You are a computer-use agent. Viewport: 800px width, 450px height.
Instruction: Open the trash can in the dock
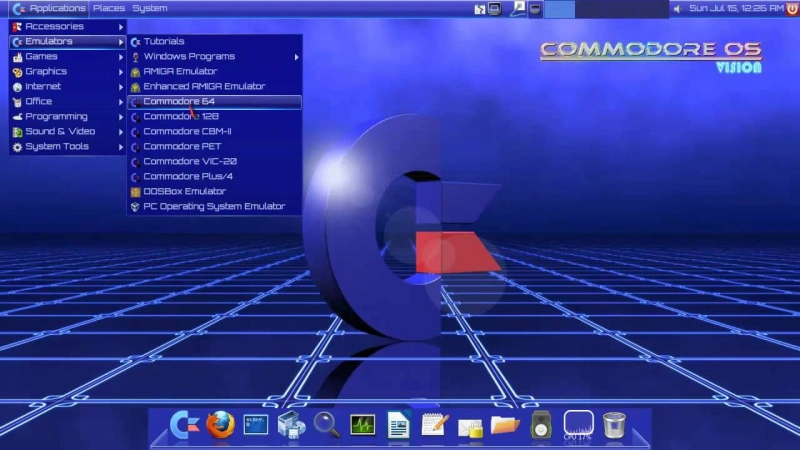(614, 425)
